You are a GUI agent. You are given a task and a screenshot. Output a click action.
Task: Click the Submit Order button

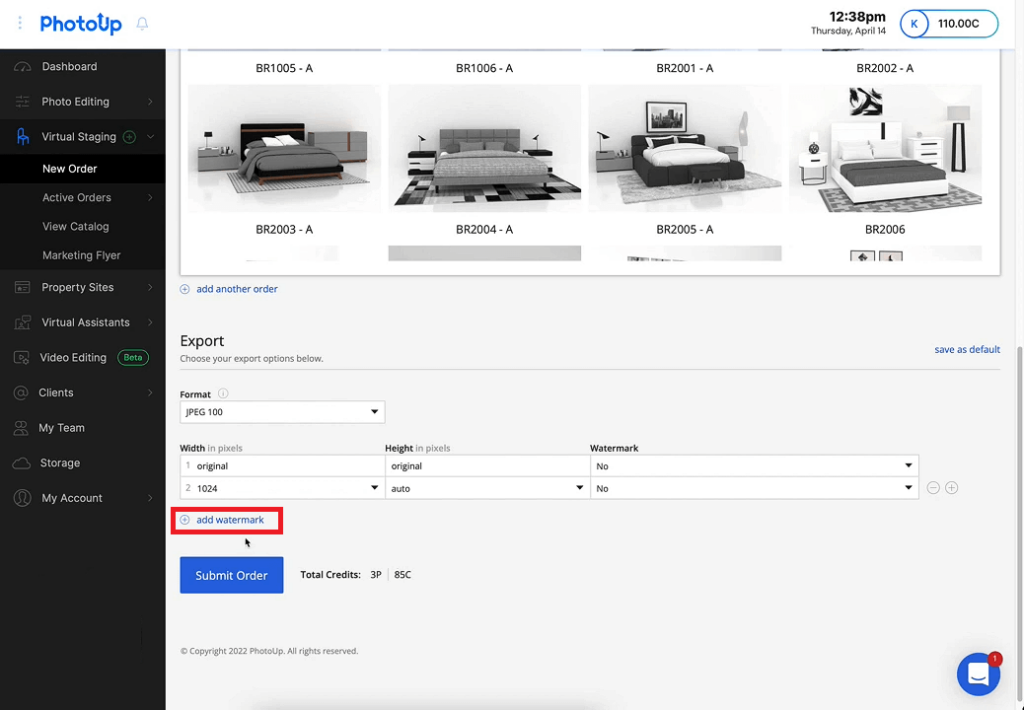(231, 575)
